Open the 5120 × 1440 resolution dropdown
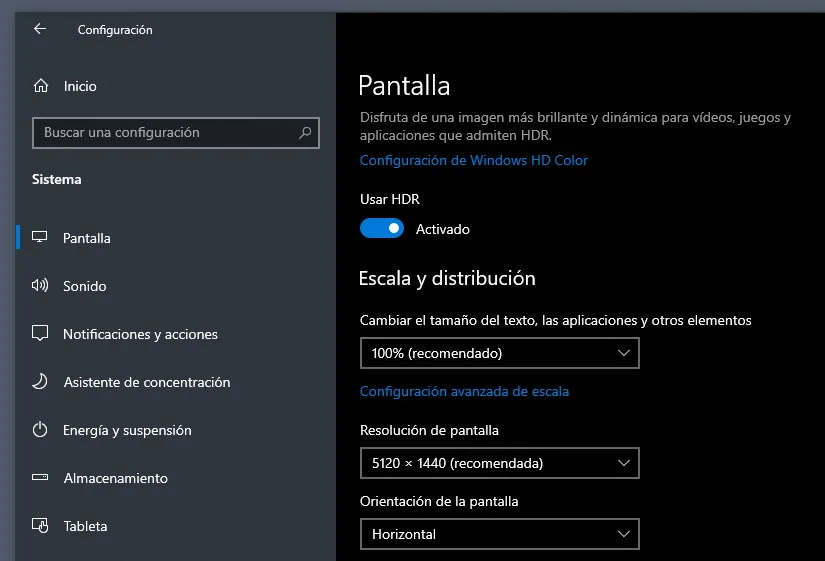 click(500, 463)
